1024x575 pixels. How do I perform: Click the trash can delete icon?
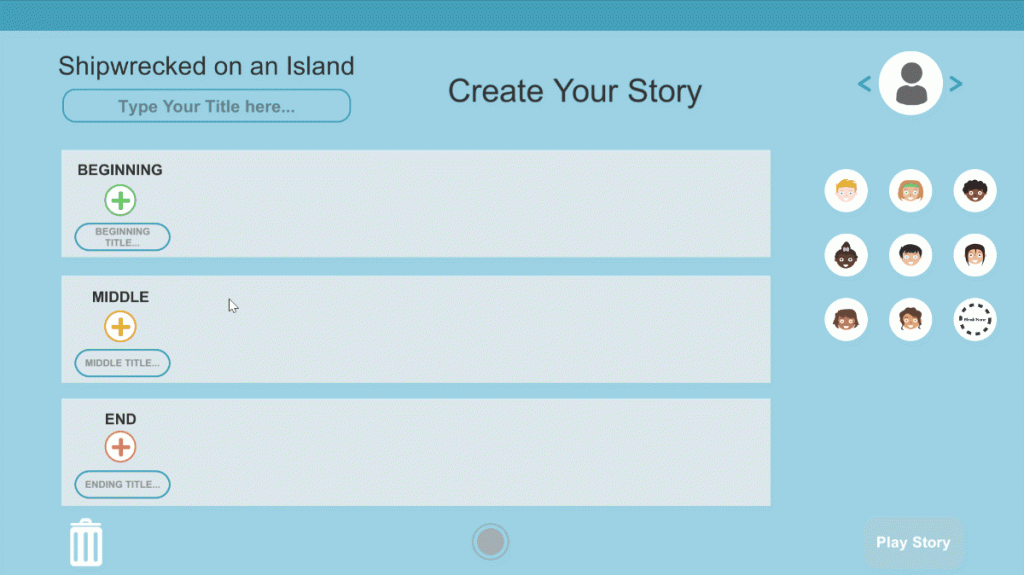coord(86,542)
